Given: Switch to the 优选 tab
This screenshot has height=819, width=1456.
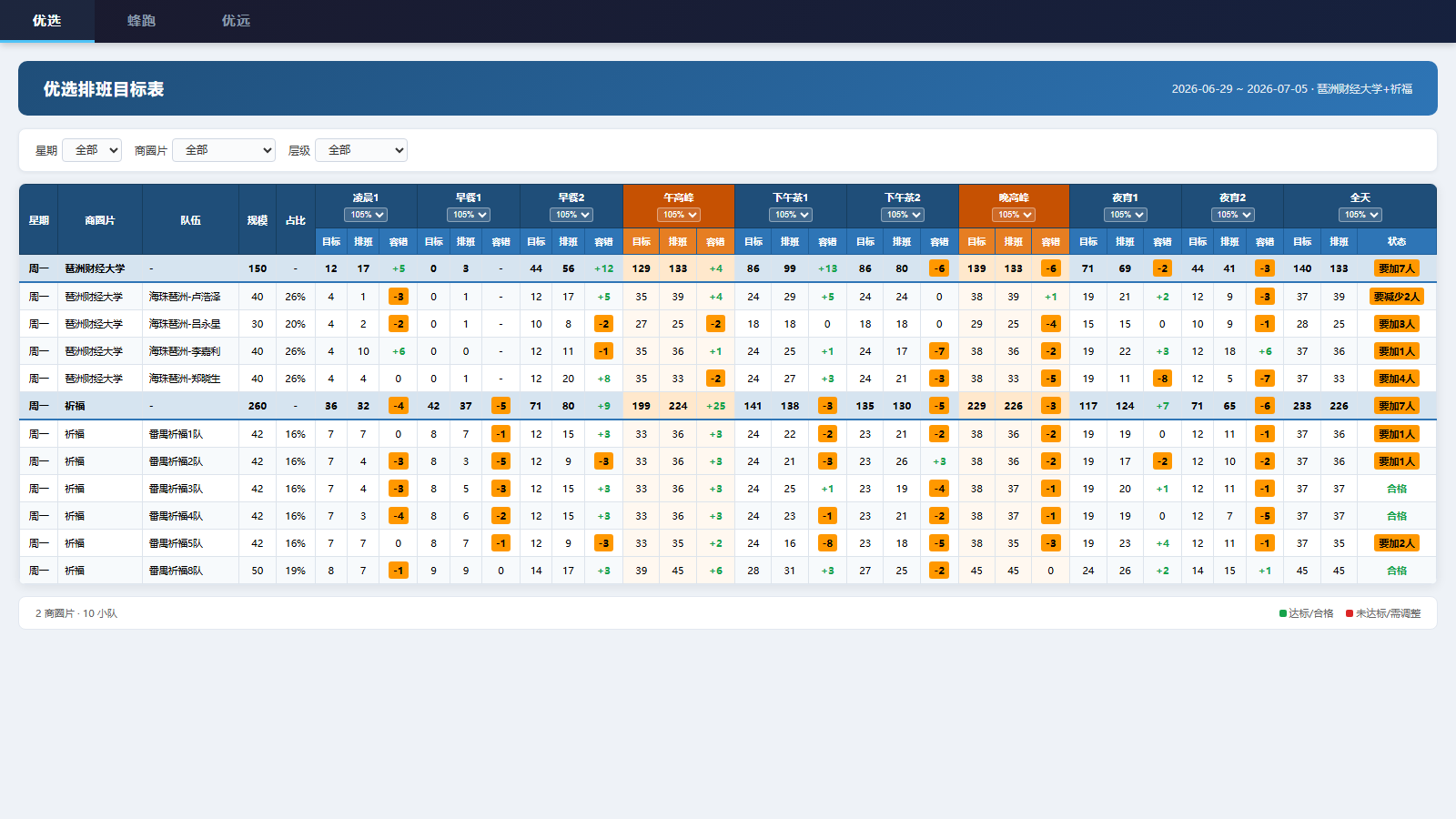Looking at the screenshot, I should tap(46, 20).
